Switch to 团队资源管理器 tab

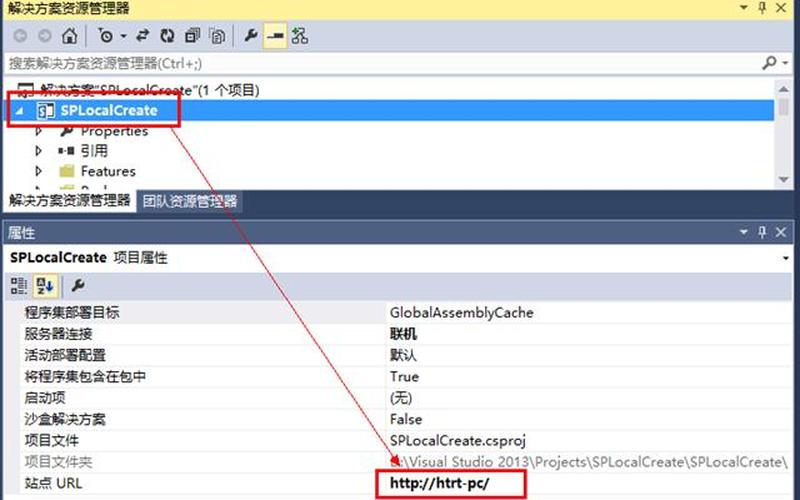pyautogui.click(x=190, y=201)
